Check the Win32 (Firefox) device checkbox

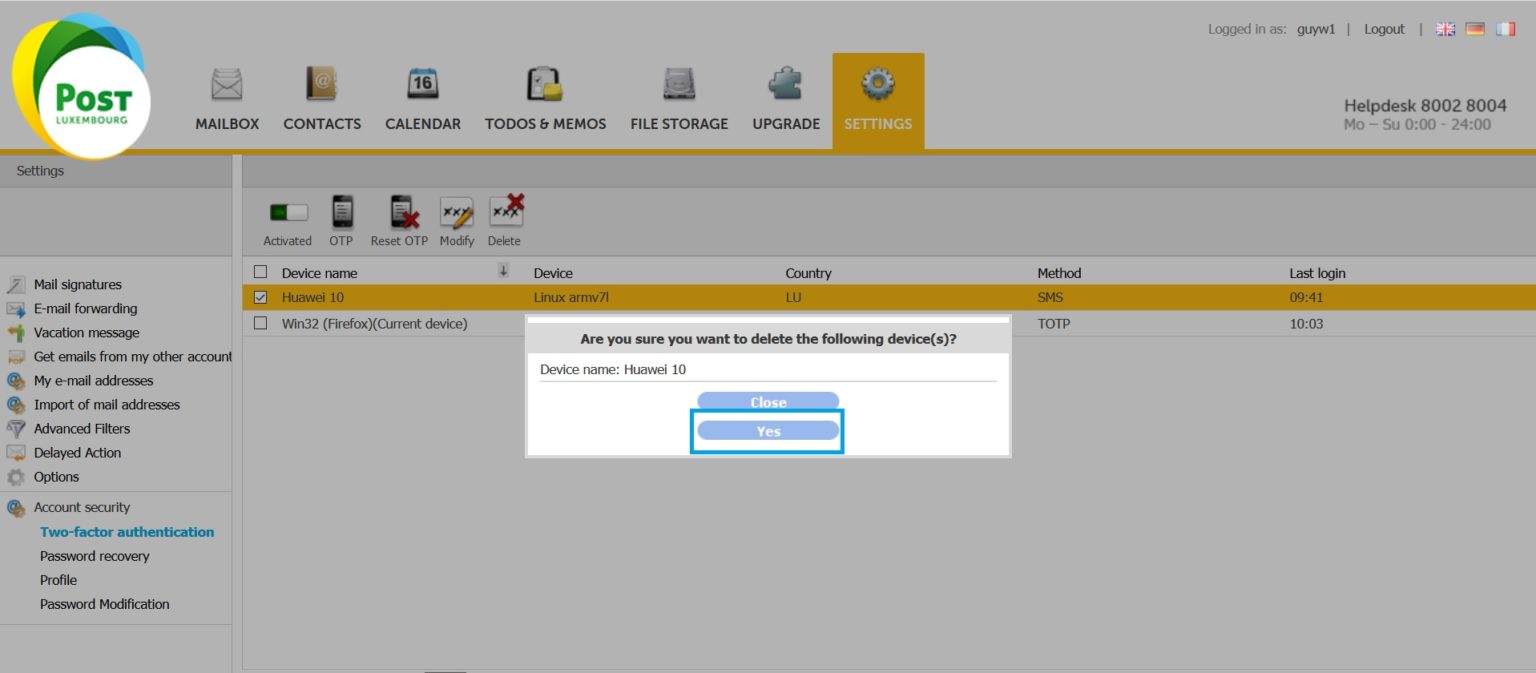pyautogui.click(x=261, y=323)
